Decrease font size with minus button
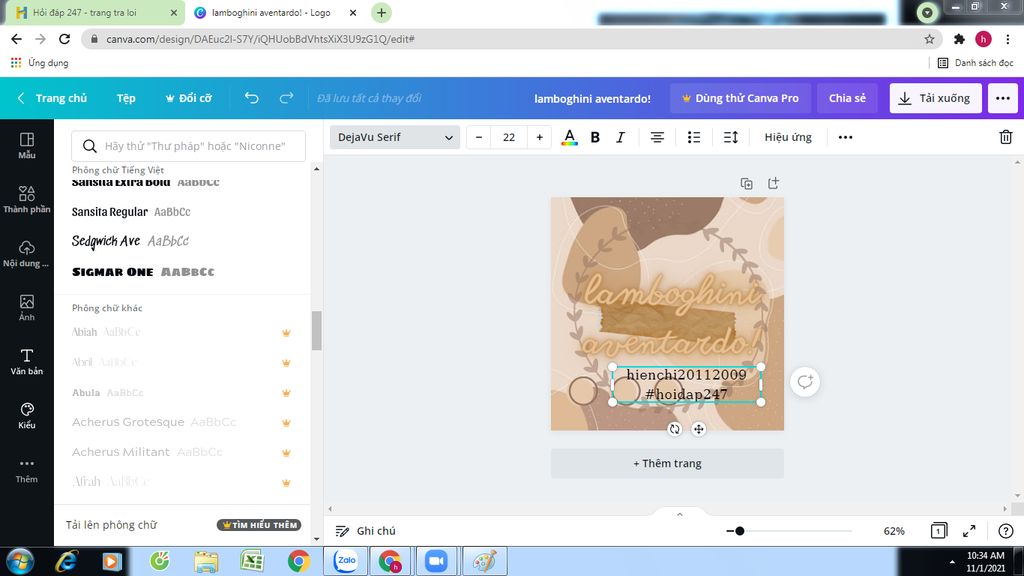Viewport: 1024px width, 576px height. point(479,137)
